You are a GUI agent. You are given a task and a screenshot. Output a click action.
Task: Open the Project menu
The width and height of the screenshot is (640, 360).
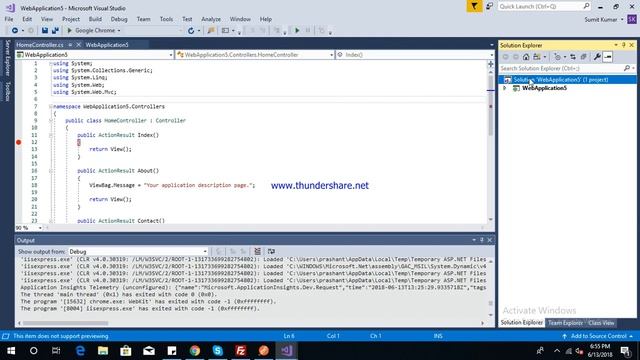pyautogui.click(x=71, y=19)
